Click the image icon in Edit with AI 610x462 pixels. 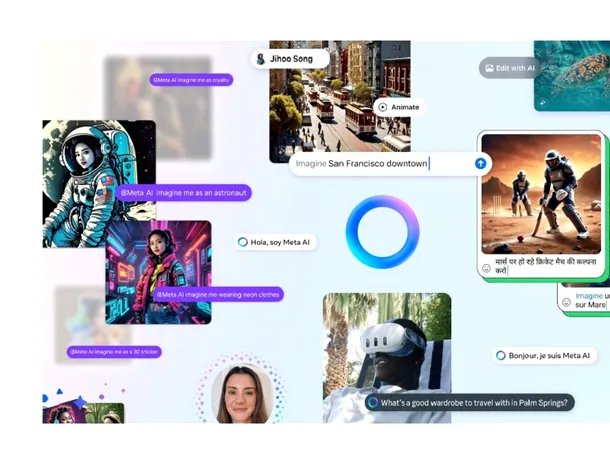(490, 67)
